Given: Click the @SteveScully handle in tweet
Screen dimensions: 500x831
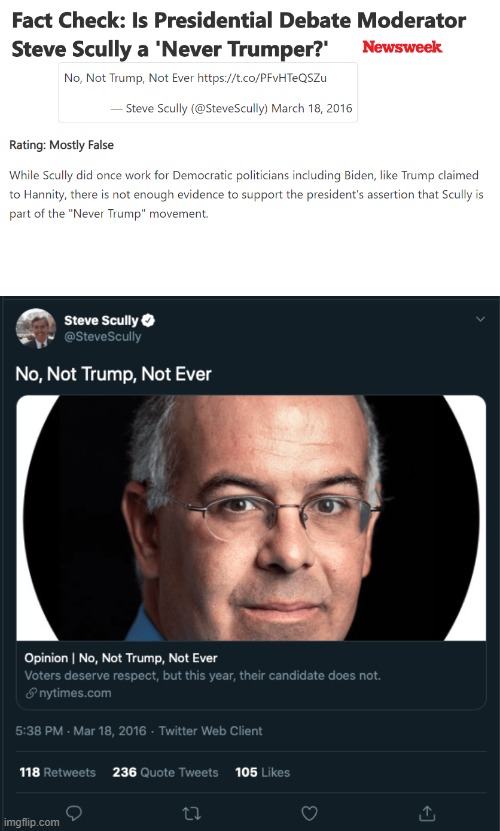Looking at the screenshot, I should pyautogui.click(x=102, y=337).
